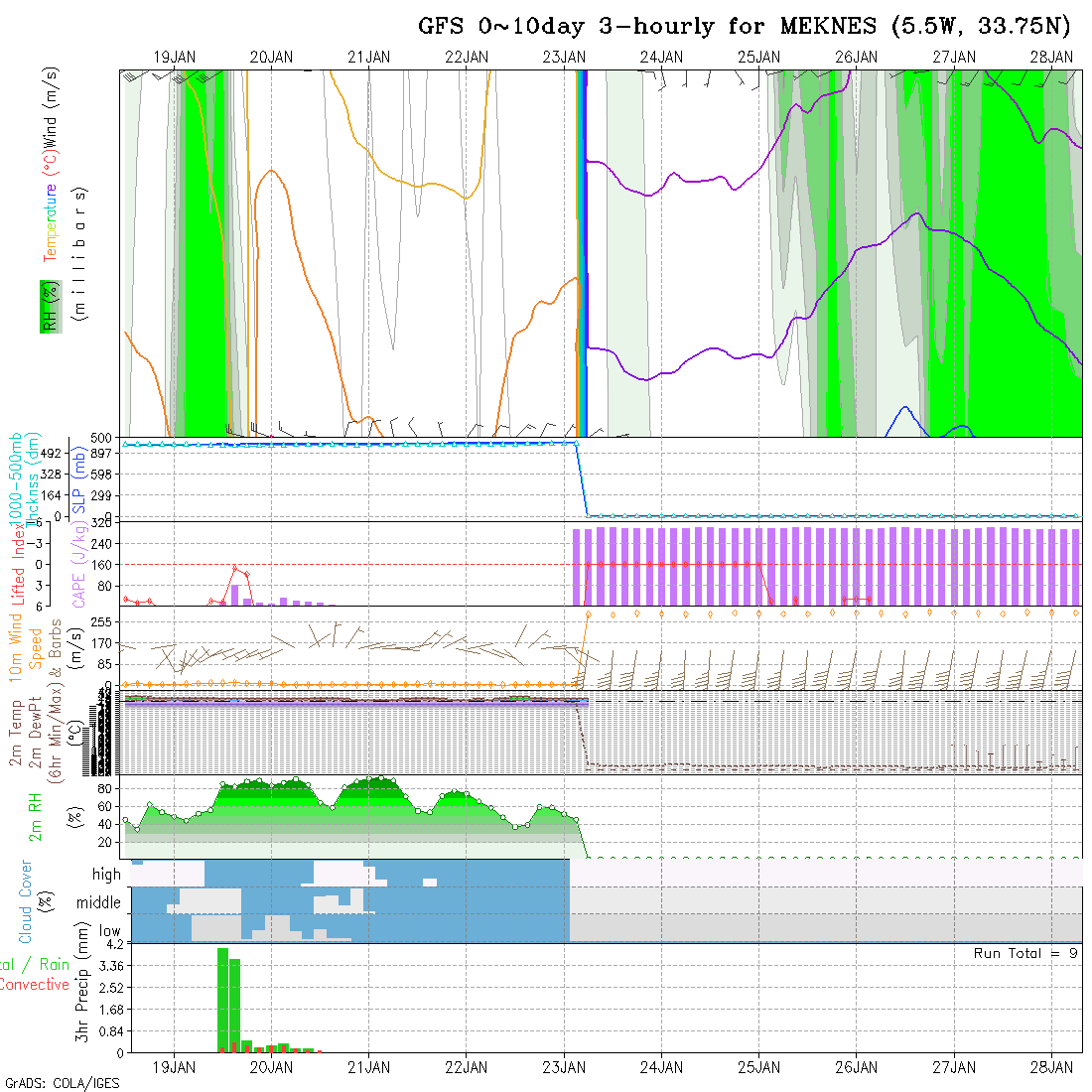Select 23JAN on the top date axis
The height and width of the screenshot is (1092, 1092).
564,57
